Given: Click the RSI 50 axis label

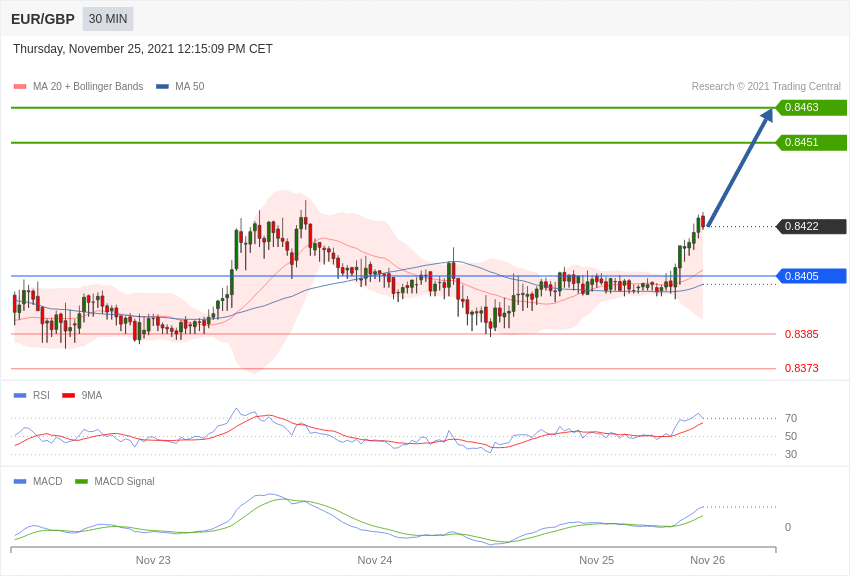Looking at the screenshot, I should [791, 436].
